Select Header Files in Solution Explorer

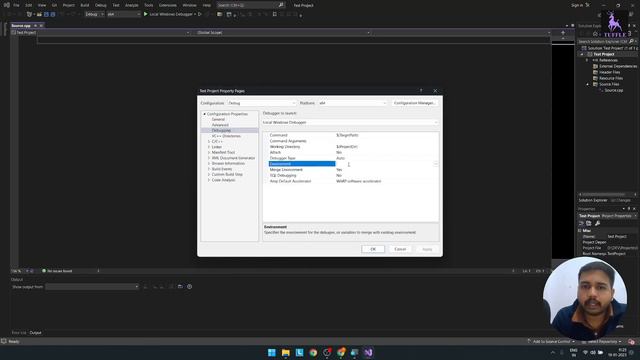609,72
